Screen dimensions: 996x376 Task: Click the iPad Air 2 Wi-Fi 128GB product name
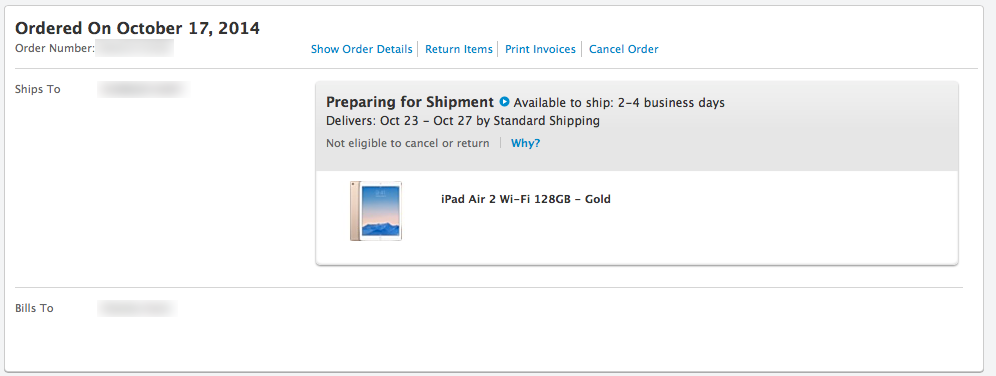525,199
